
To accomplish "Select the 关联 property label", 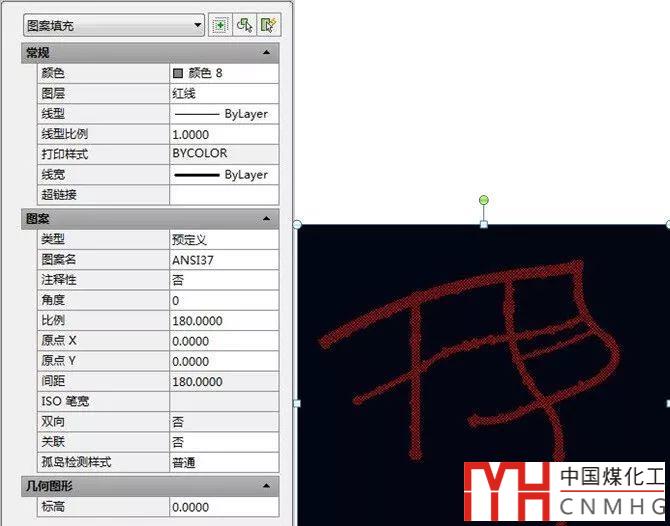I will pos(53,442).
